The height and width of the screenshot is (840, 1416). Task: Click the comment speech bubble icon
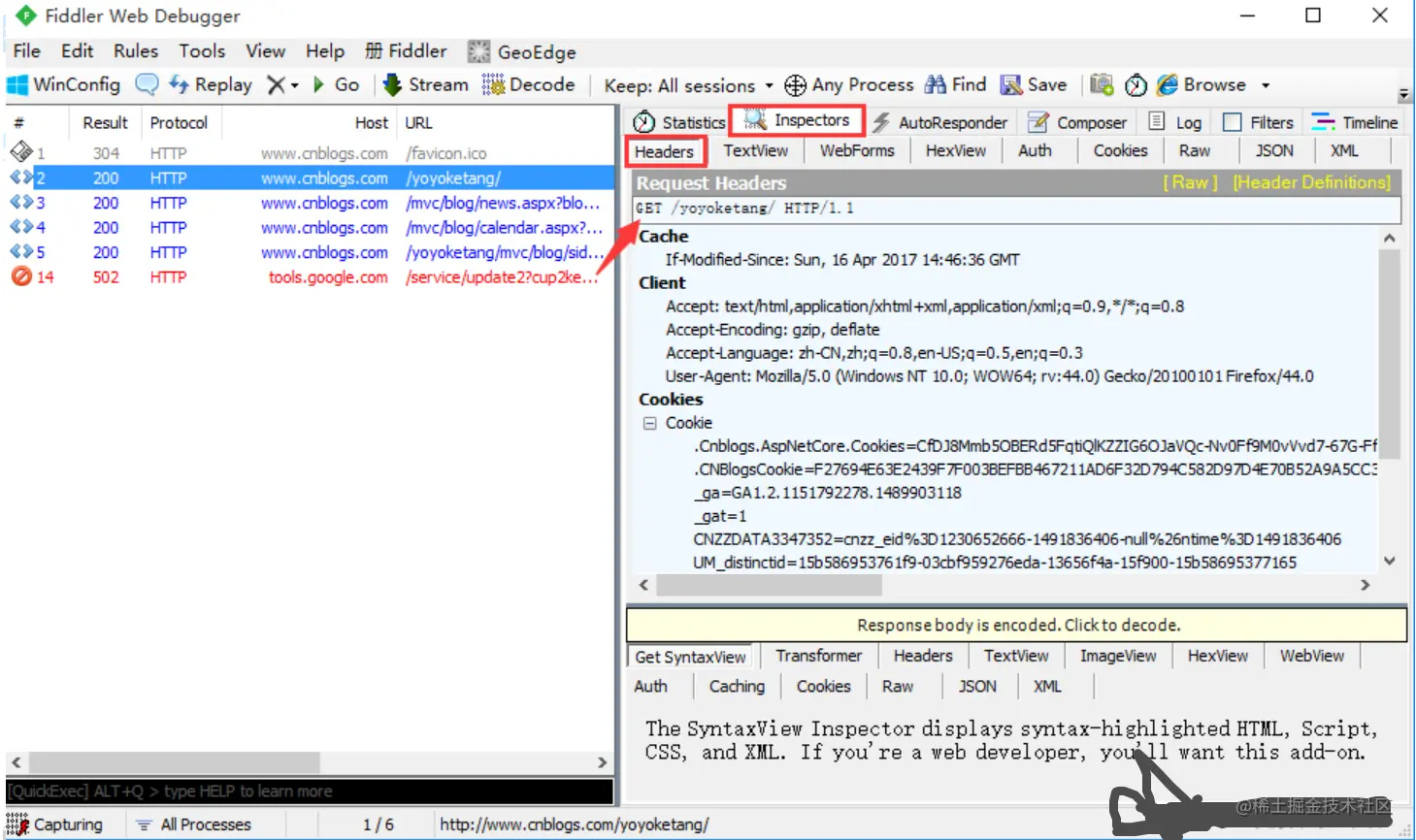coord(147,84)
